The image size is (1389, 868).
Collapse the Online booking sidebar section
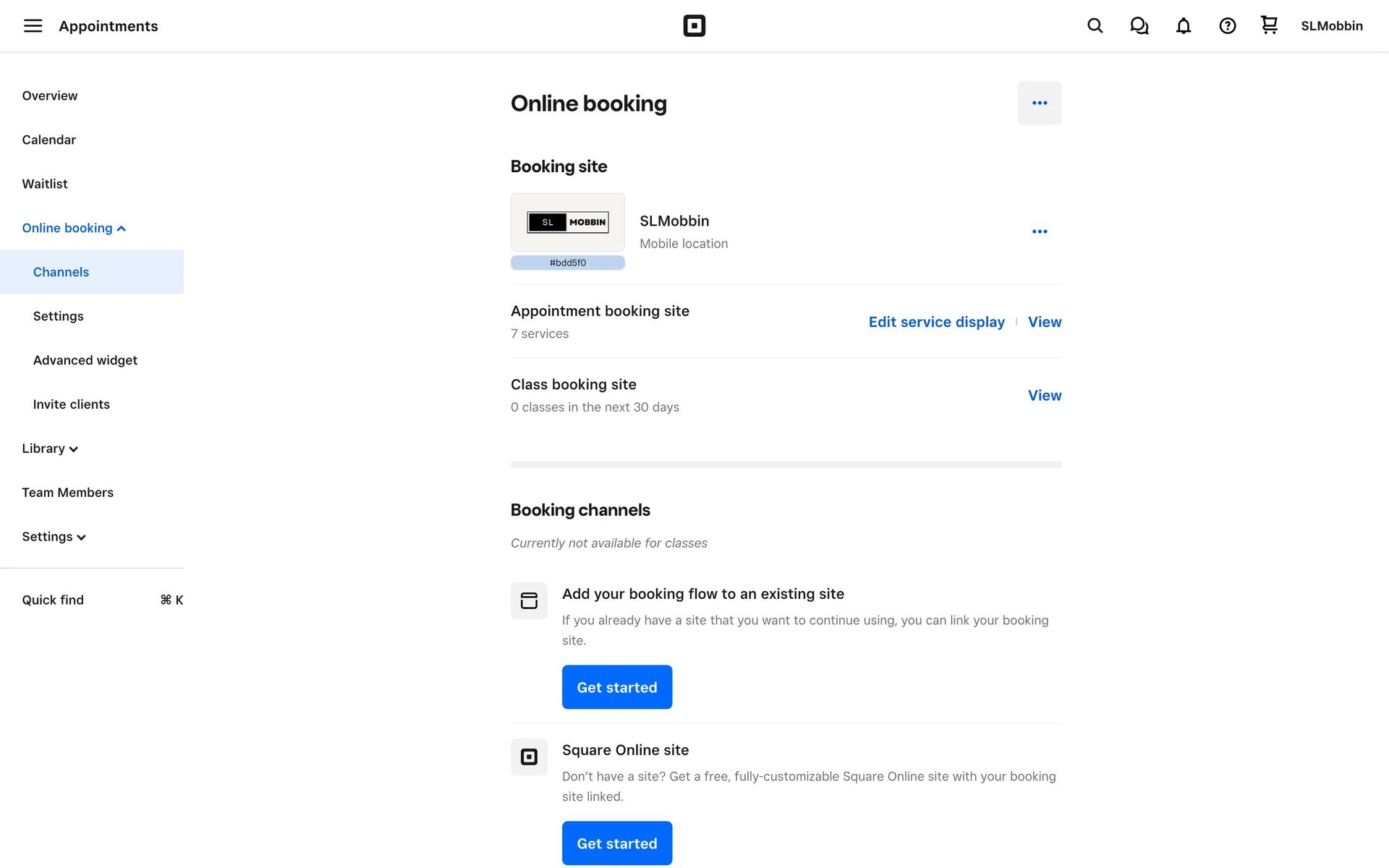tap(74, 228)
